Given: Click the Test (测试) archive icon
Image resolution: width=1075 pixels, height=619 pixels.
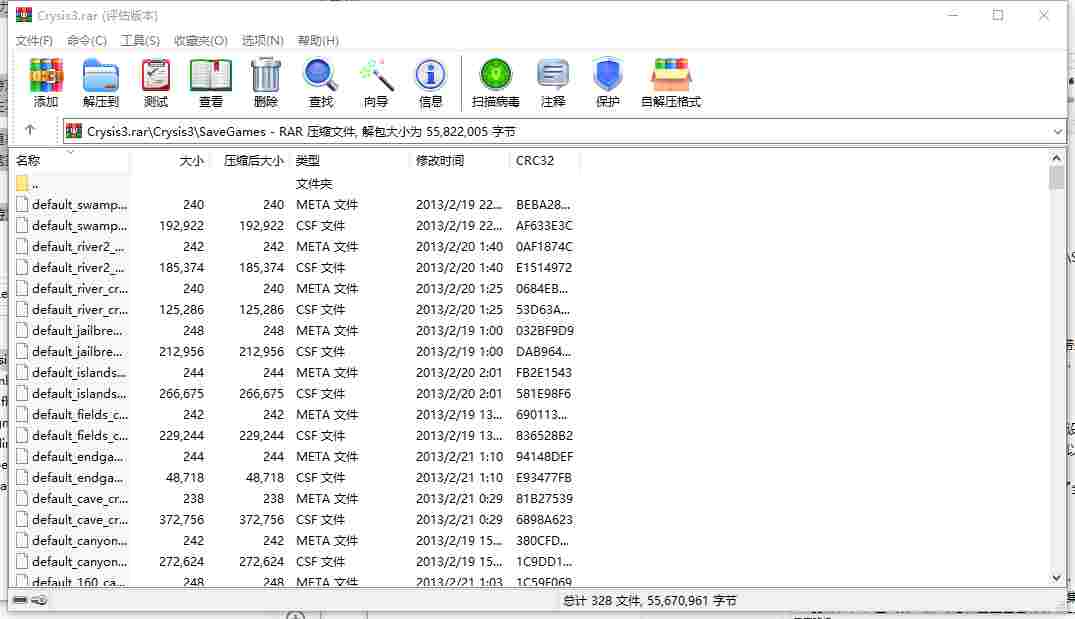Looking at the screenshot, I should point(156,82).
